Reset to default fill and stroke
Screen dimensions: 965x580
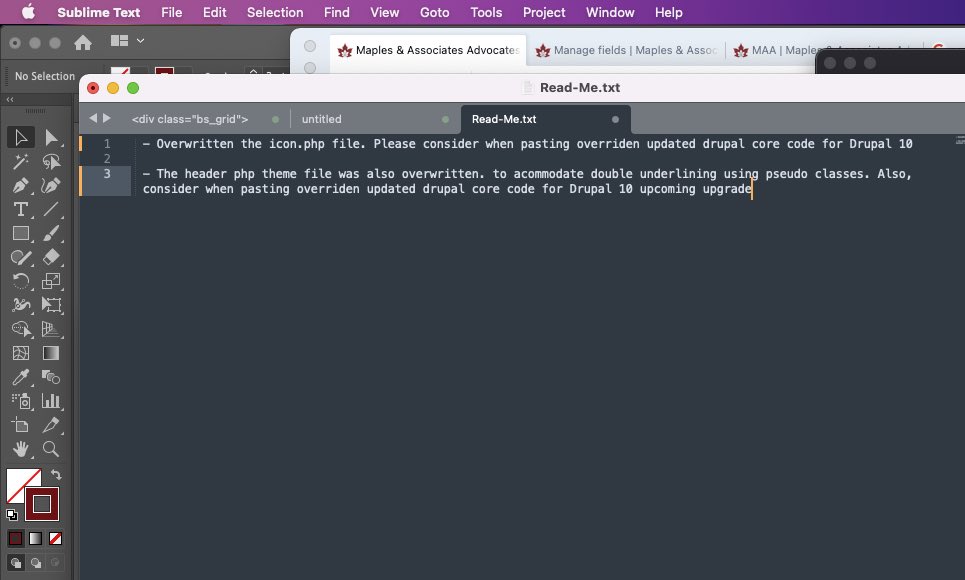10,516
